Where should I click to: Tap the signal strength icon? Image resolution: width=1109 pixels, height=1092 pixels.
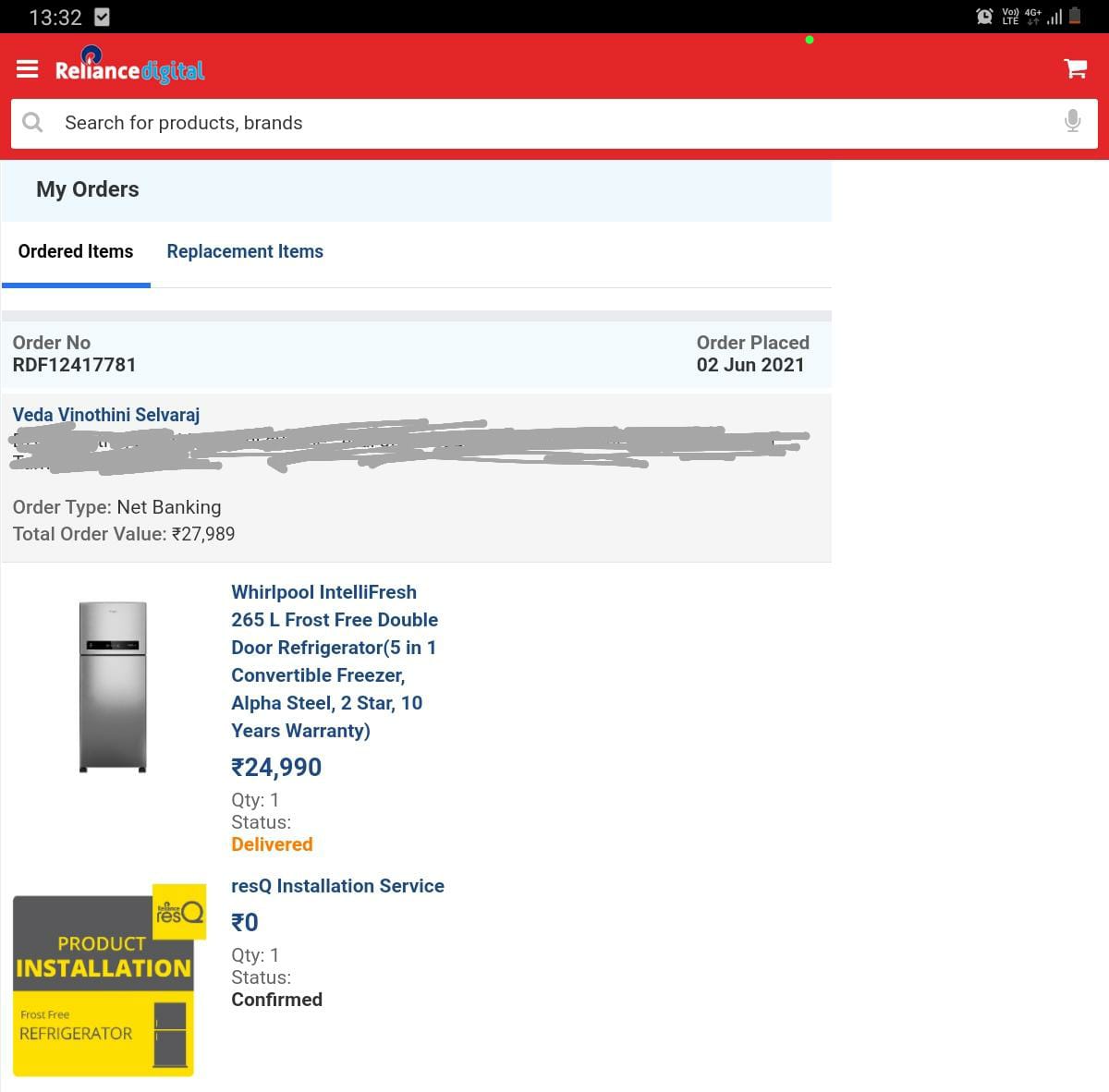(x=1054, y=17)
